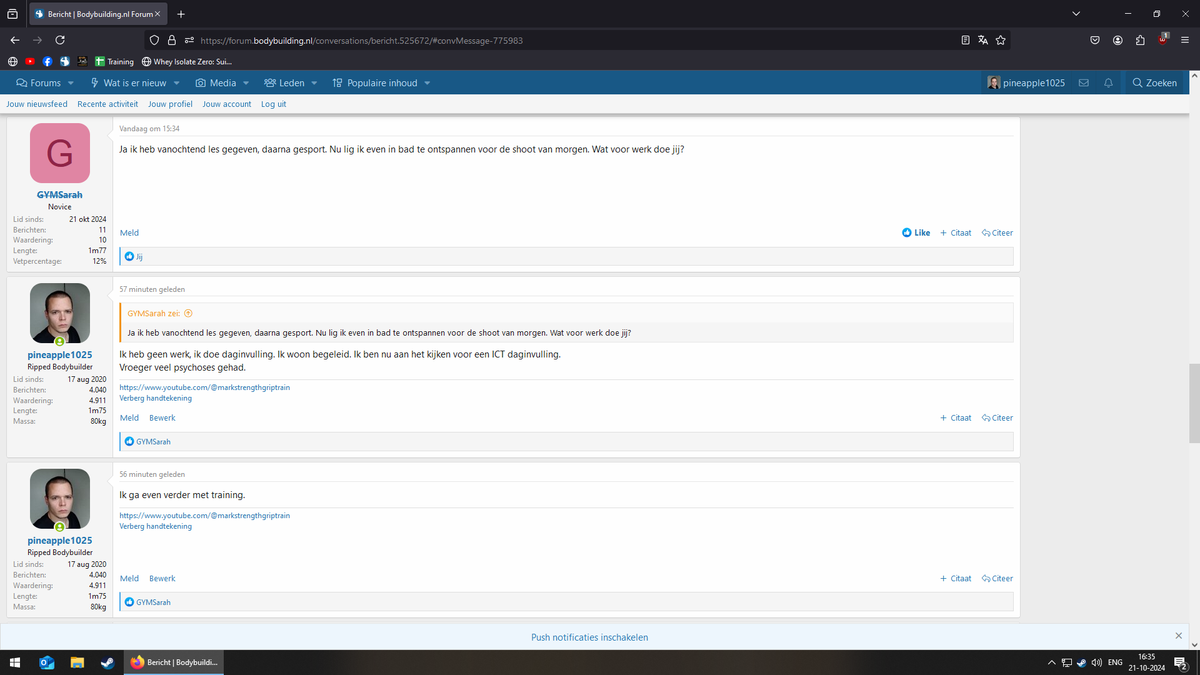Open the YouTube bookmark icon

pyautogui.click(x=30, y=61)
